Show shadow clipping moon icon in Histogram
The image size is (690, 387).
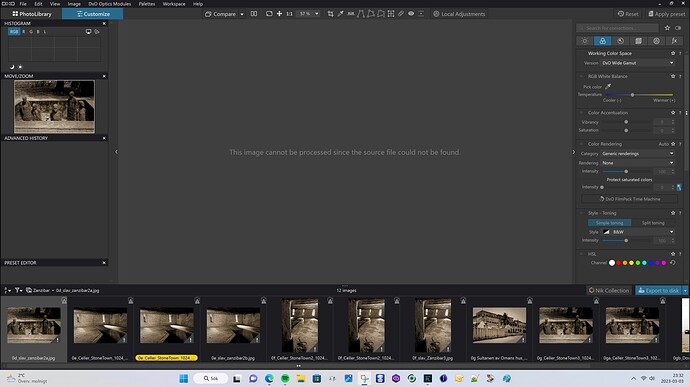pyautogui.click(x=12, y=67)
